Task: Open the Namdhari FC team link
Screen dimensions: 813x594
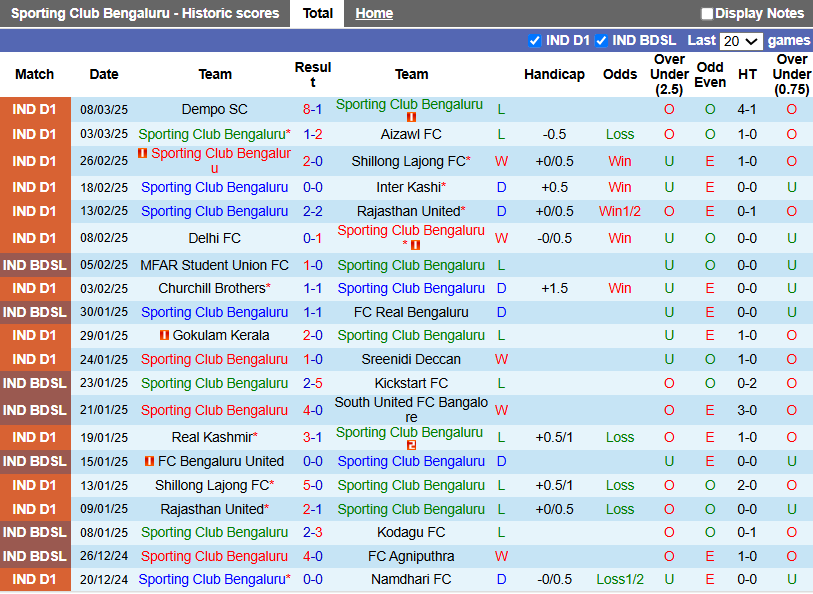Action: 411,579
